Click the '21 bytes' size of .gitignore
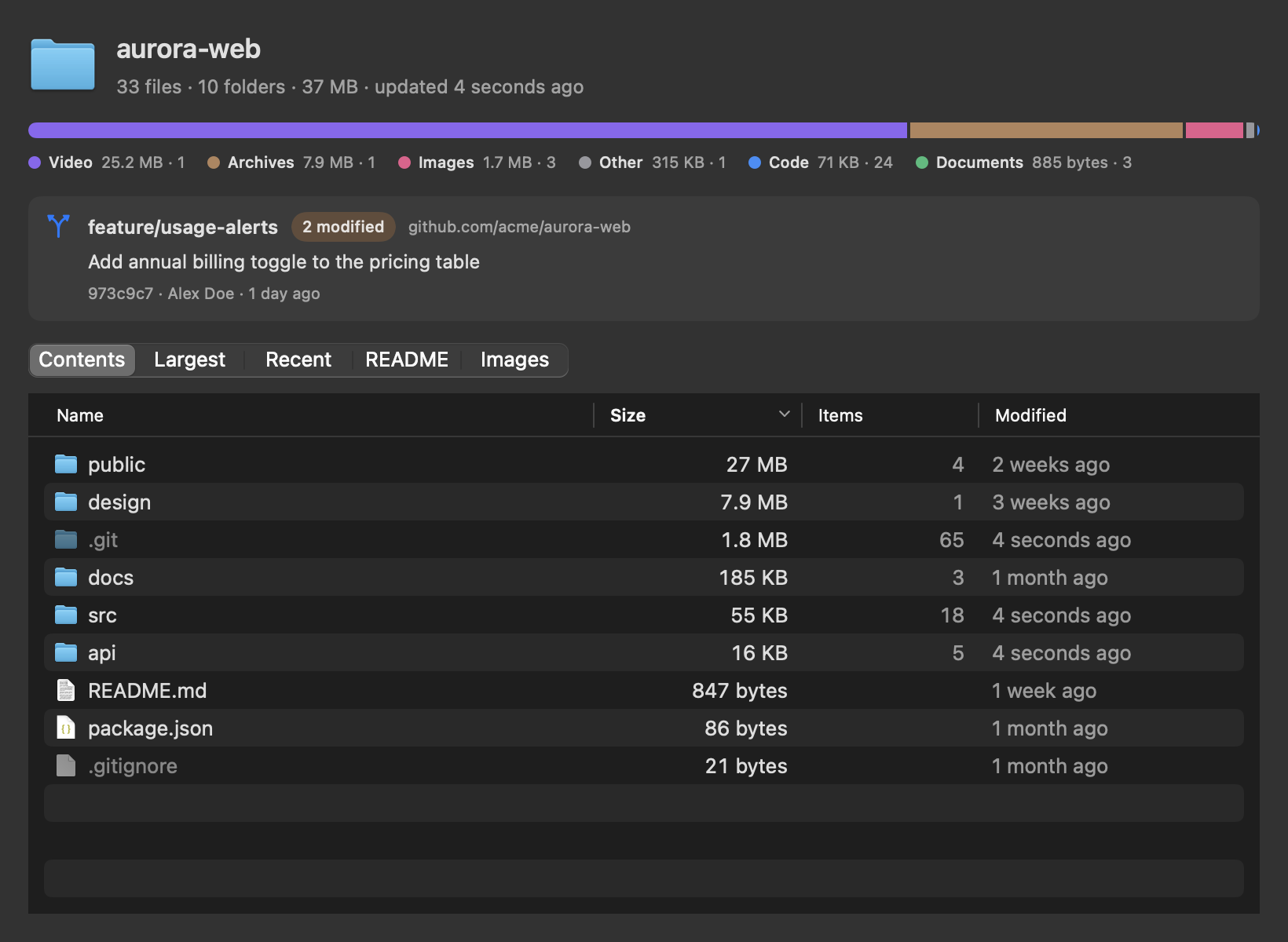This screenshot has width=1288, height=942. click(746, 766)
